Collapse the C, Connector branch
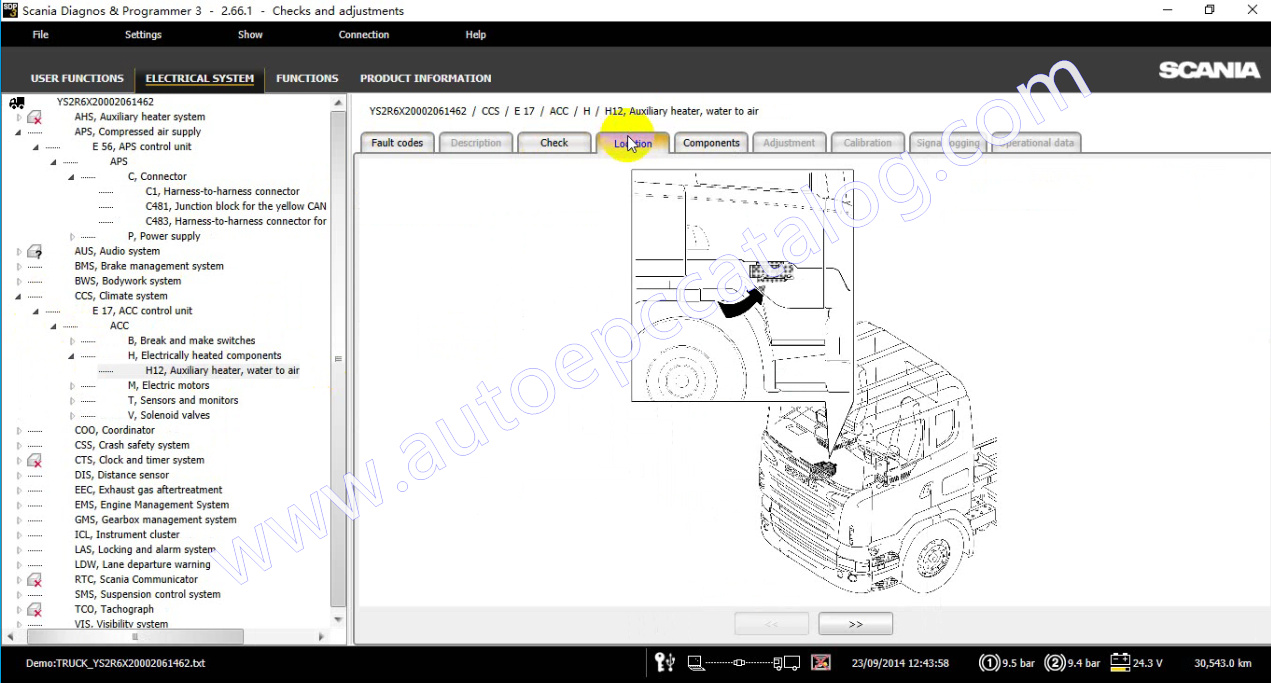1271x683 pixels. click(72, 177)
